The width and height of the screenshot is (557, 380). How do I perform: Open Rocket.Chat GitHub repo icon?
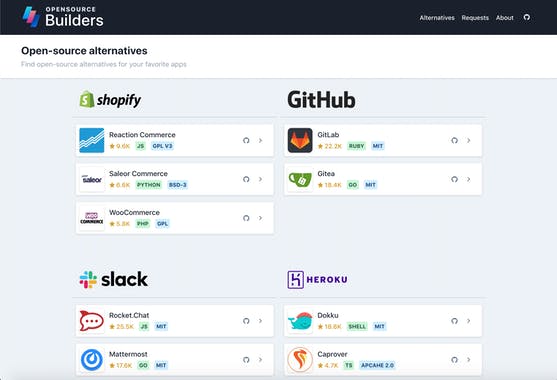(x=246, y=321)
